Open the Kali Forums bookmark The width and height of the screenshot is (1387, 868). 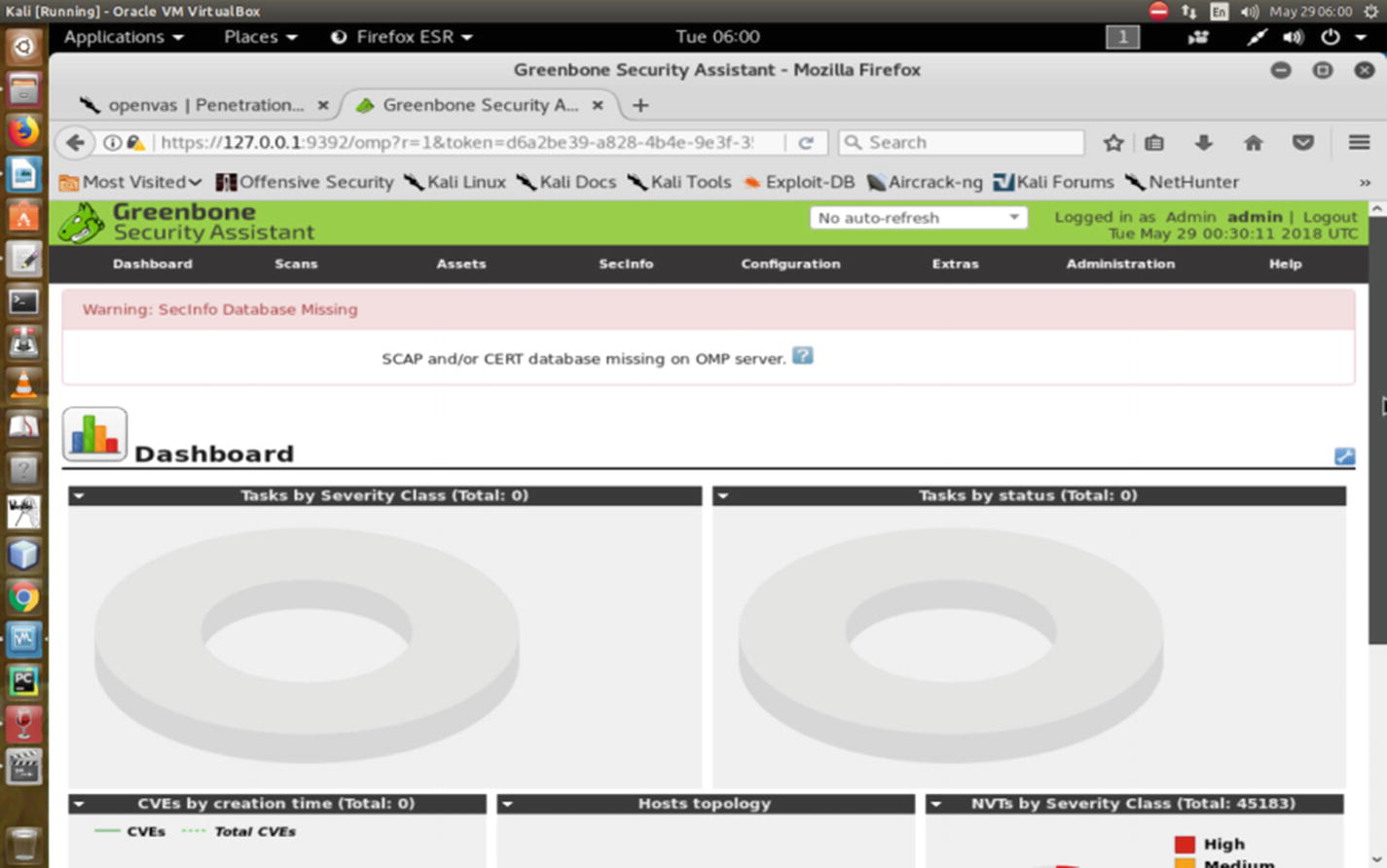[1053, 182]
